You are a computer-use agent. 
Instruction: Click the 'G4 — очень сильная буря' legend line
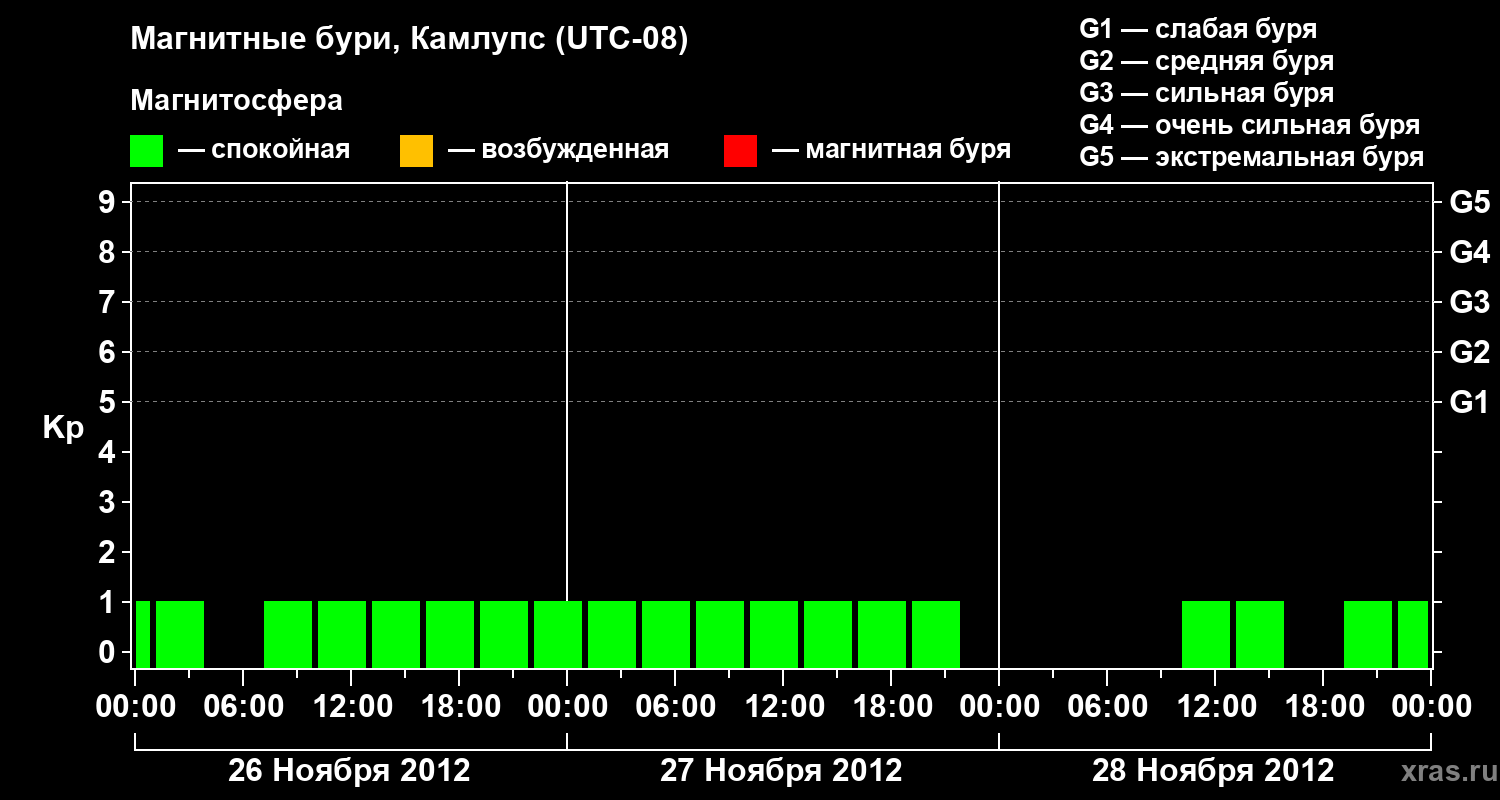pyautogui.click(x=1250, y=125)
